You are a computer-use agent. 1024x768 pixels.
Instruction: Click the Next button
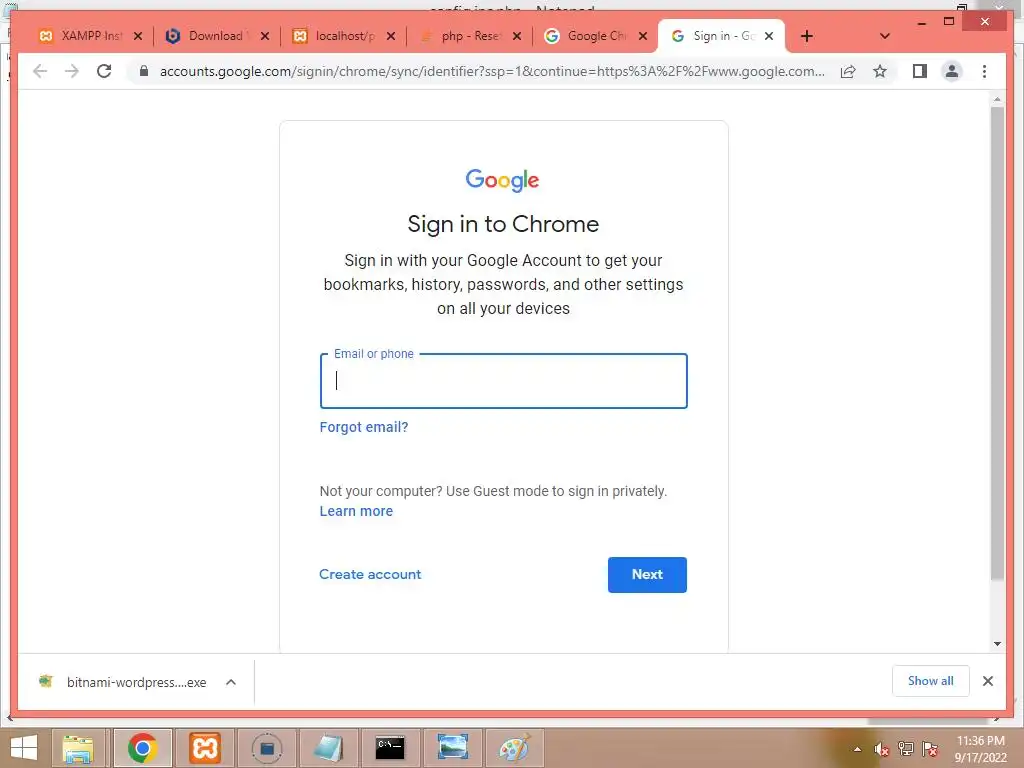(647, 575)
